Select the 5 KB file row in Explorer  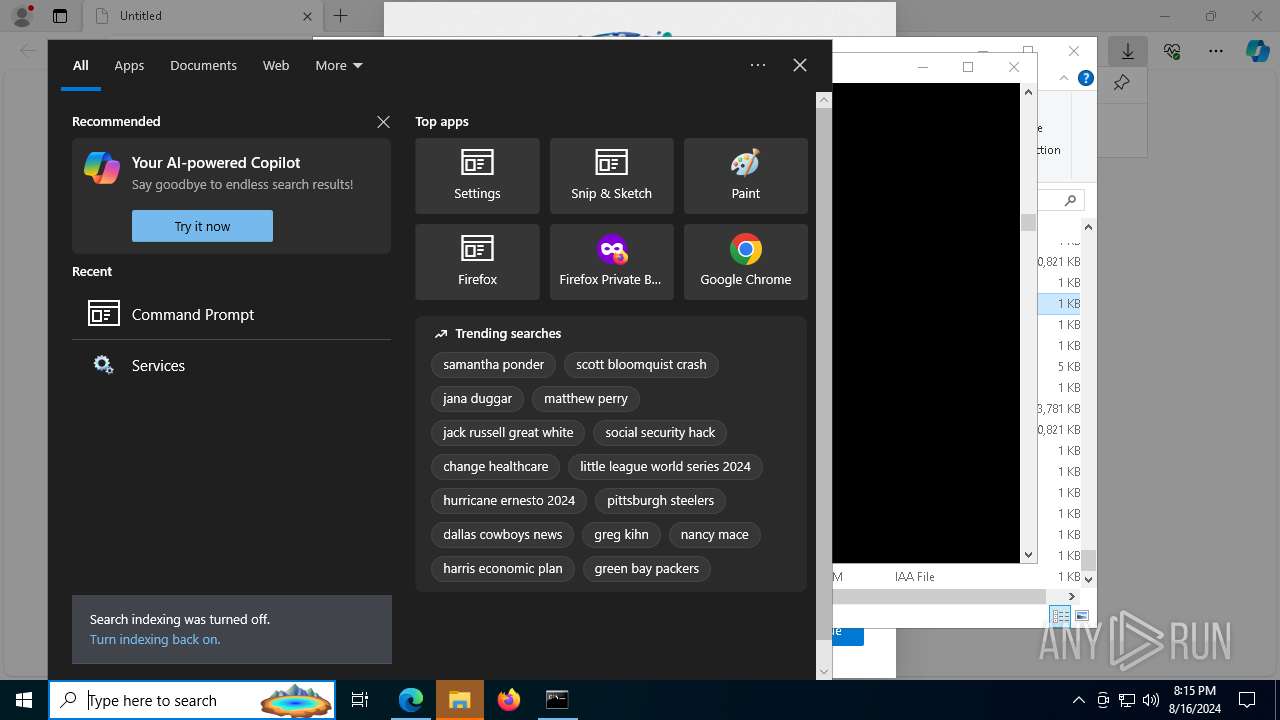[x=1059, y=366]
